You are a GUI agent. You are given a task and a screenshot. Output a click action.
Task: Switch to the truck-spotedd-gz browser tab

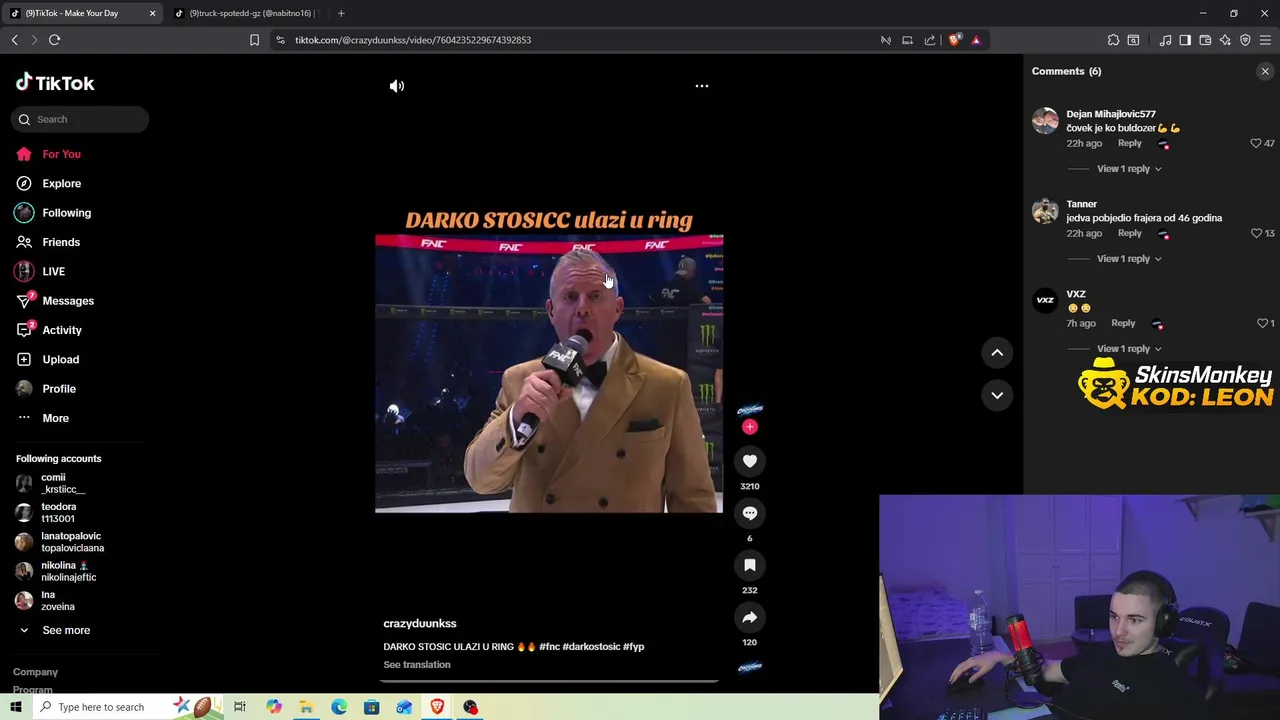point(250,13)
